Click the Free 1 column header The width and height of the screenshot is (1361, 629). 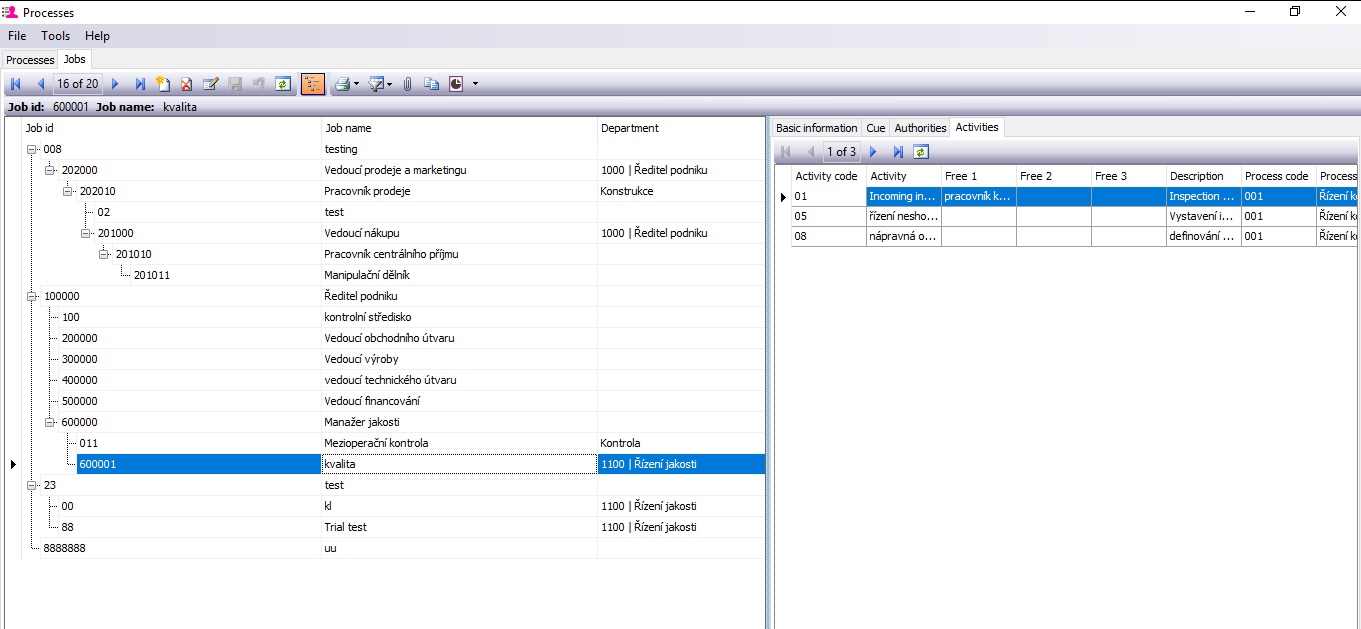click(x=978, y=176)
